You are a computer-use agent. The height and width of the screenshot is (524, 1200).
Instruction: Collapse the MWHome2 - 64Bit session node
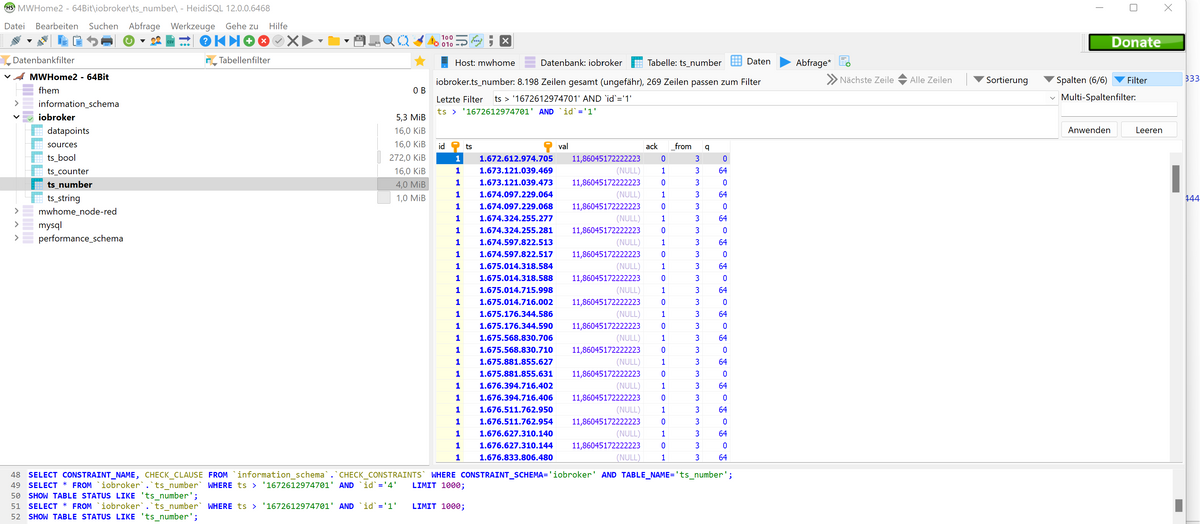(x=8, y=77)
